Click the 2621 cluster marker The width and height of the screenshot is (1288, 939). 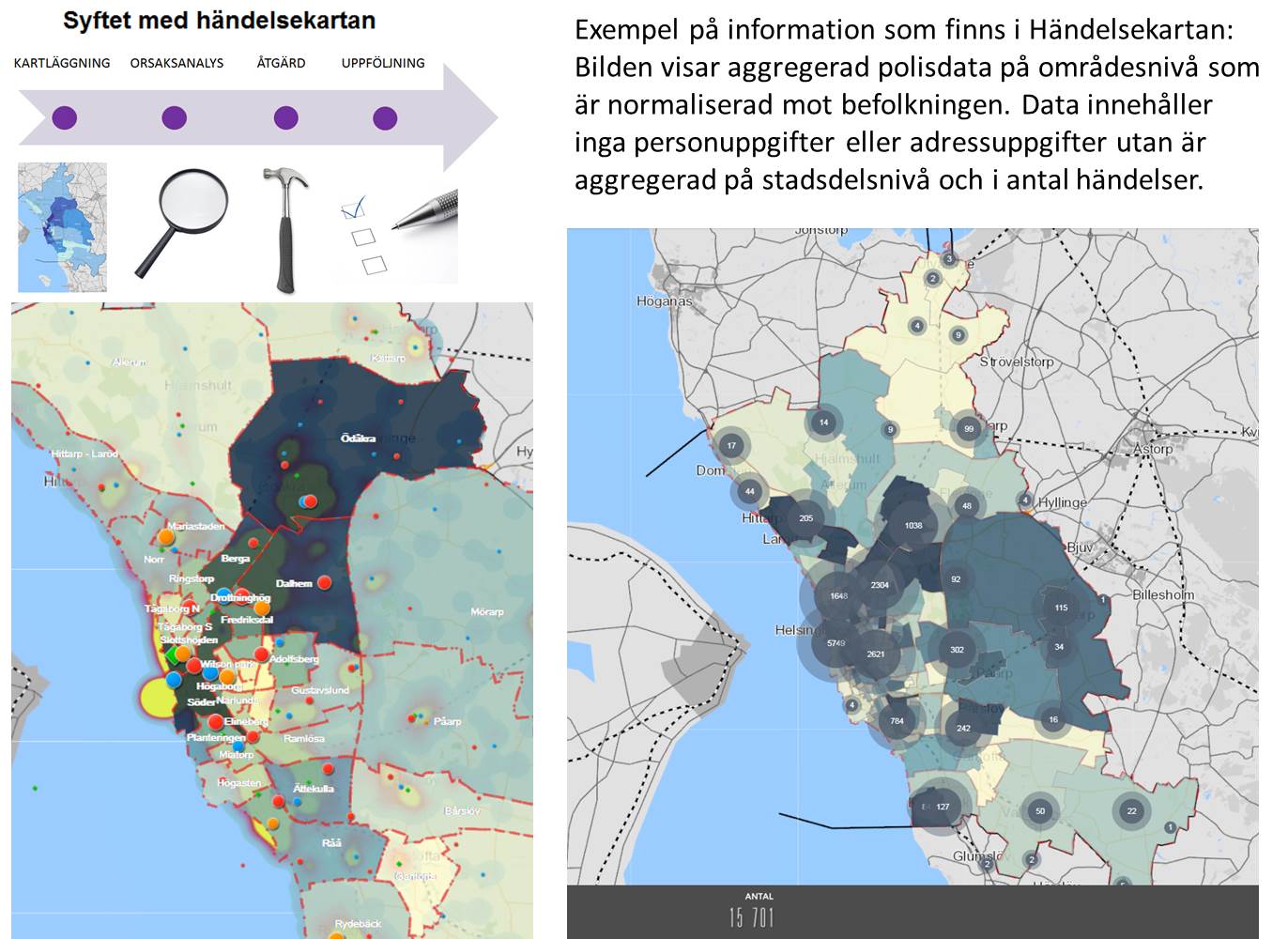(876, 654)
